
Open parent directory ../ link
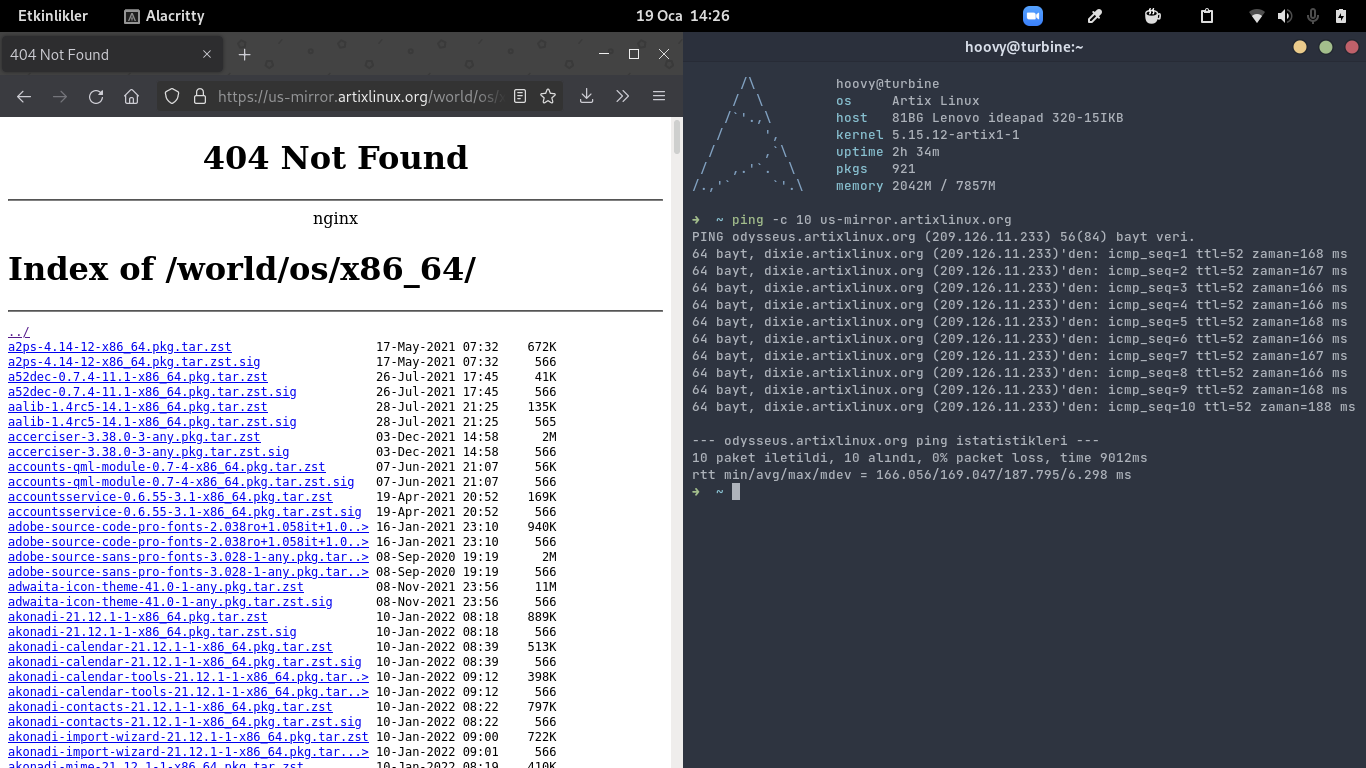tap(19, 332)
